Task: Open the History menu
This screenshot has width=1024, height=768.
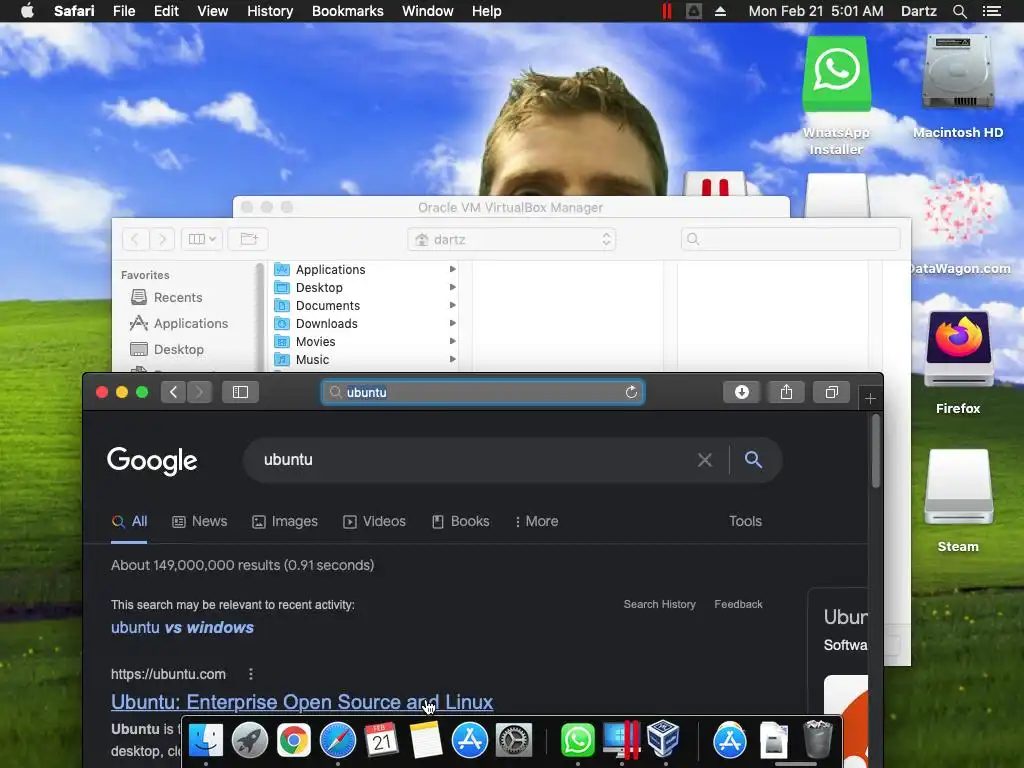Action: coord(270,11)
